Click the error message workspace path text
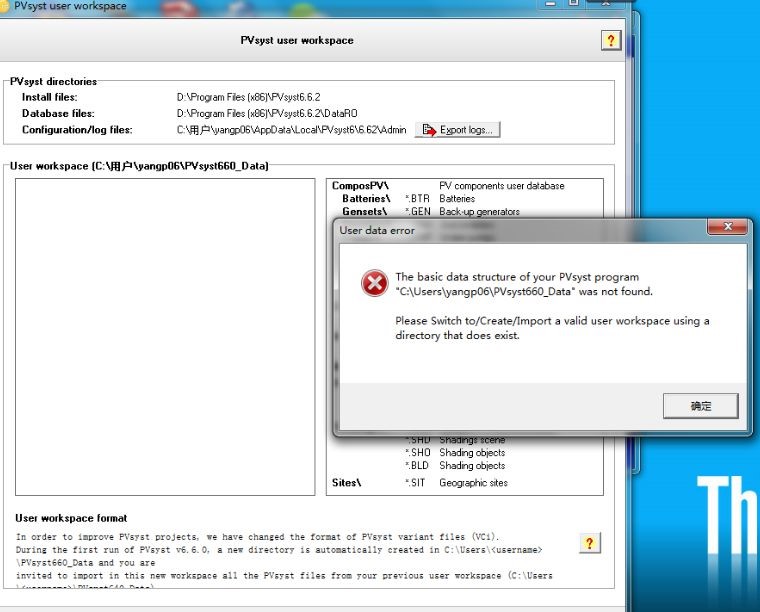Viewport: 760px width, 612px height. tap(485, 292)
